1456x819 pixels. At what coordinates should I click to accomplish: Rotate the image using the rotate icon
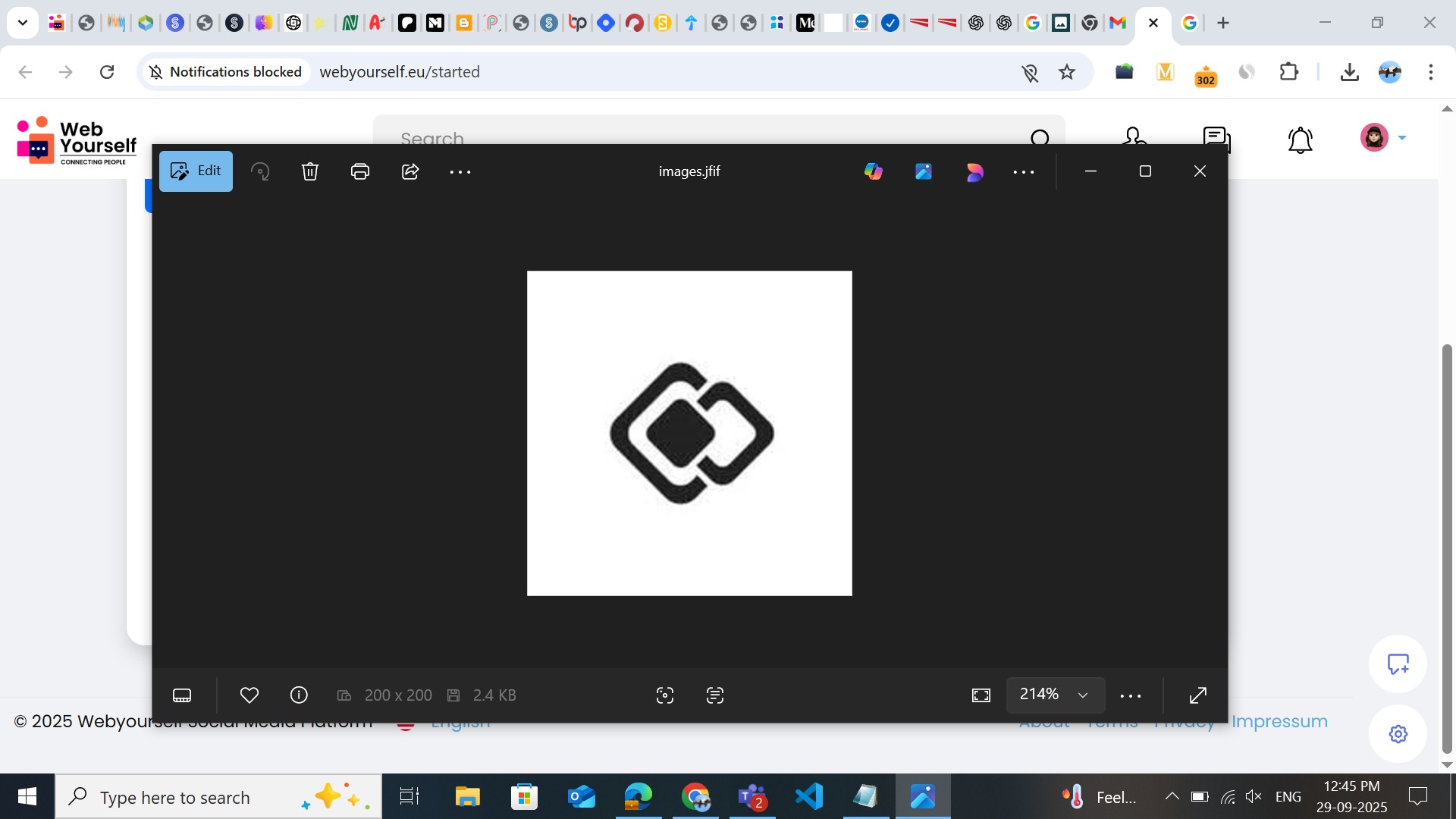(260, 171)
